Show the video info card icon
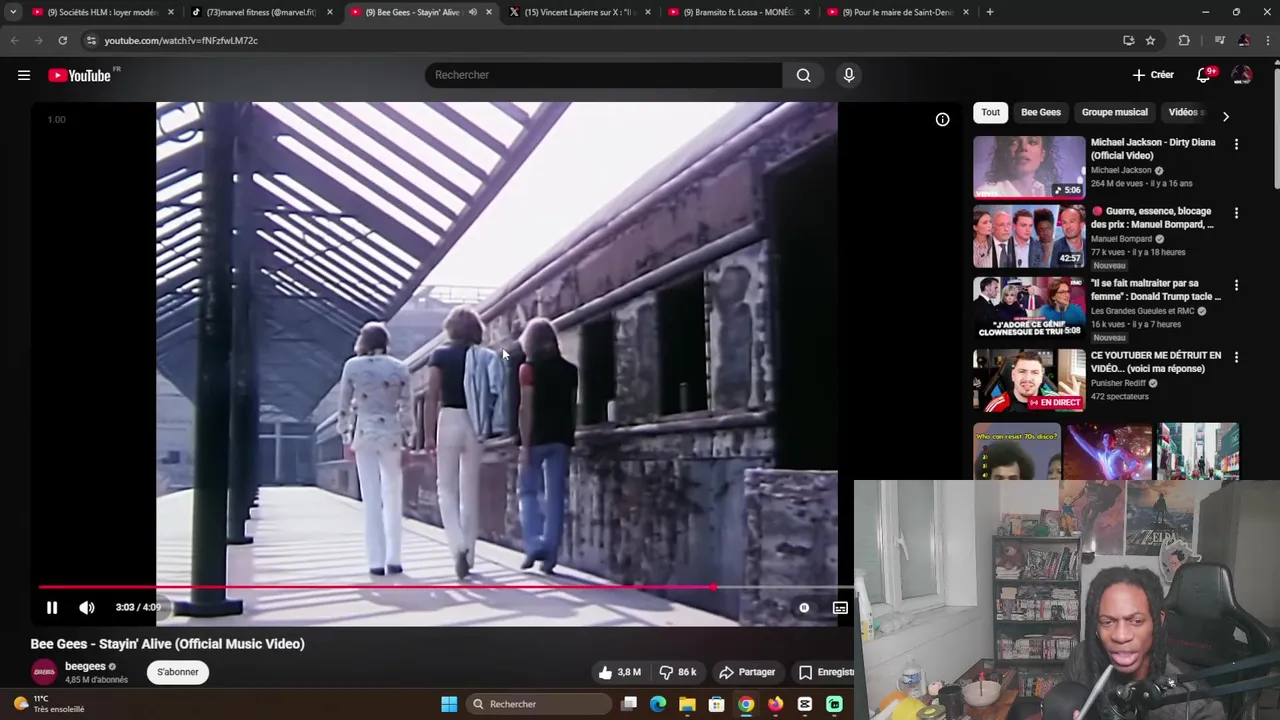Screen dimensions: 1280x720 pos(942,120)
